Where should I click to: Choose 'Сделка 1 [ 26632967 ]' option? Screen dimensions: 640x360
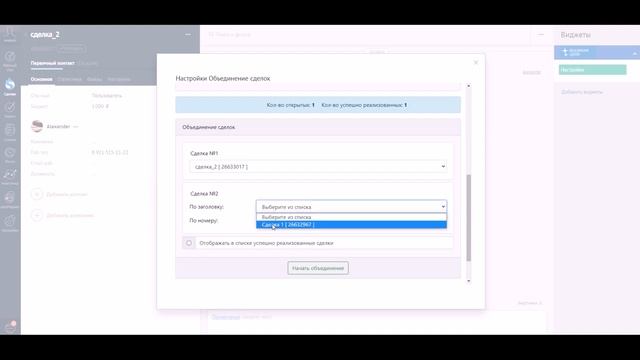pos(351,224)
